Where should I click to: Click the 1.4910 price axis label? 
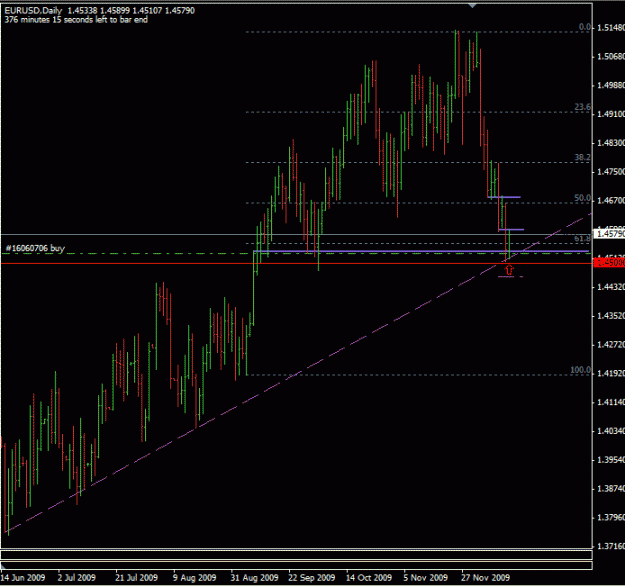tap(610, 114)
